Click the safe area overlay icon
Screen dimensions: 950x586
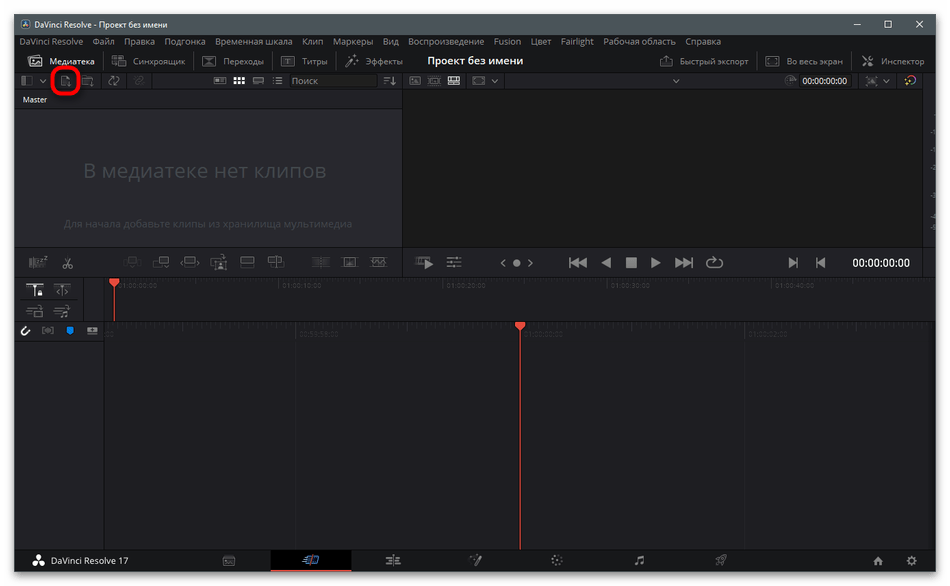point(871,81)
